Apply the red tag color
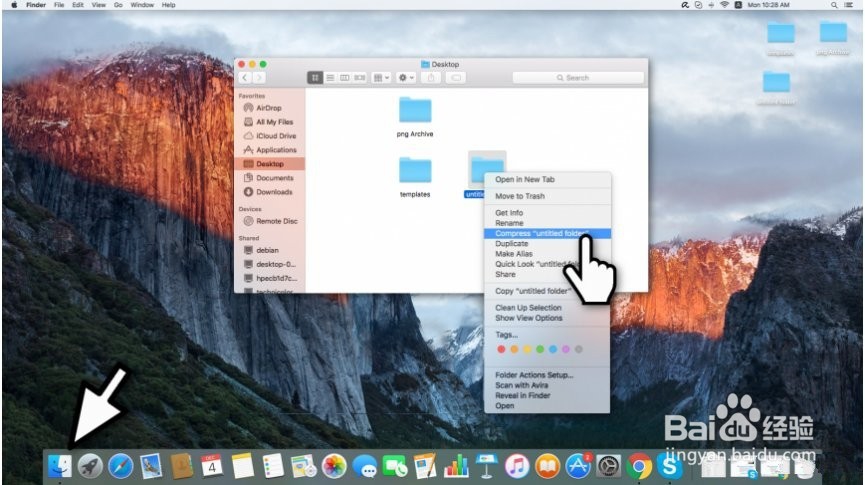Viewport: 865px width, 485px height. pyautogui.click(x=501, y=349)
